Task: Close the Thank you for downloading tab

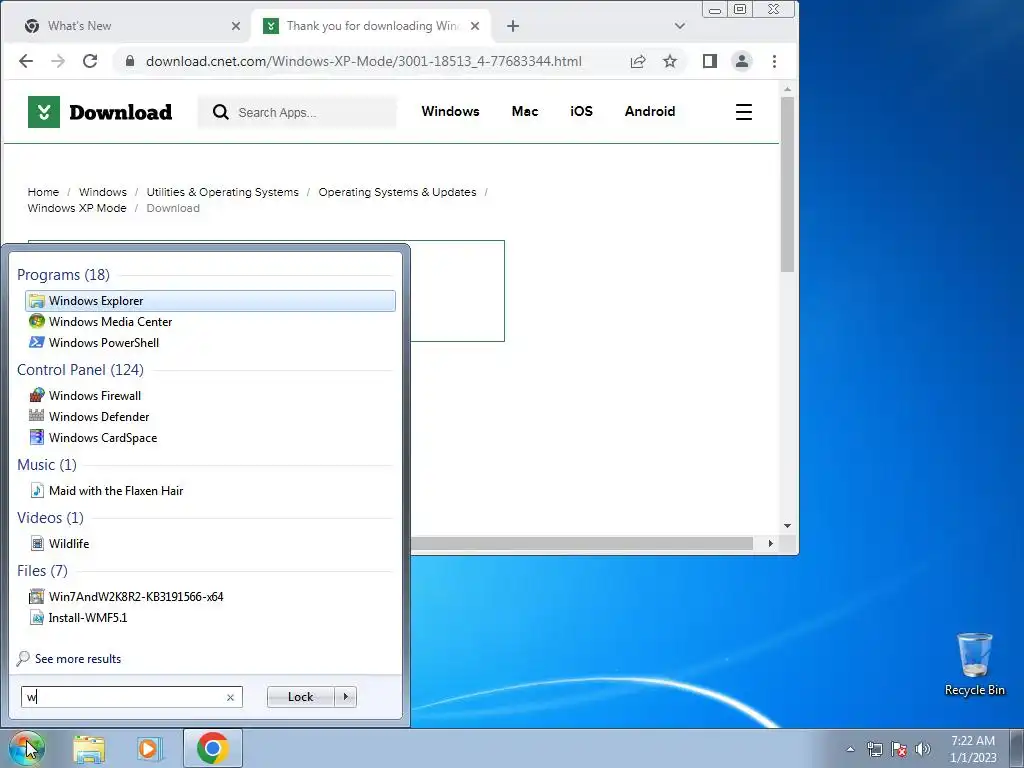Action: tap(475, 26)
